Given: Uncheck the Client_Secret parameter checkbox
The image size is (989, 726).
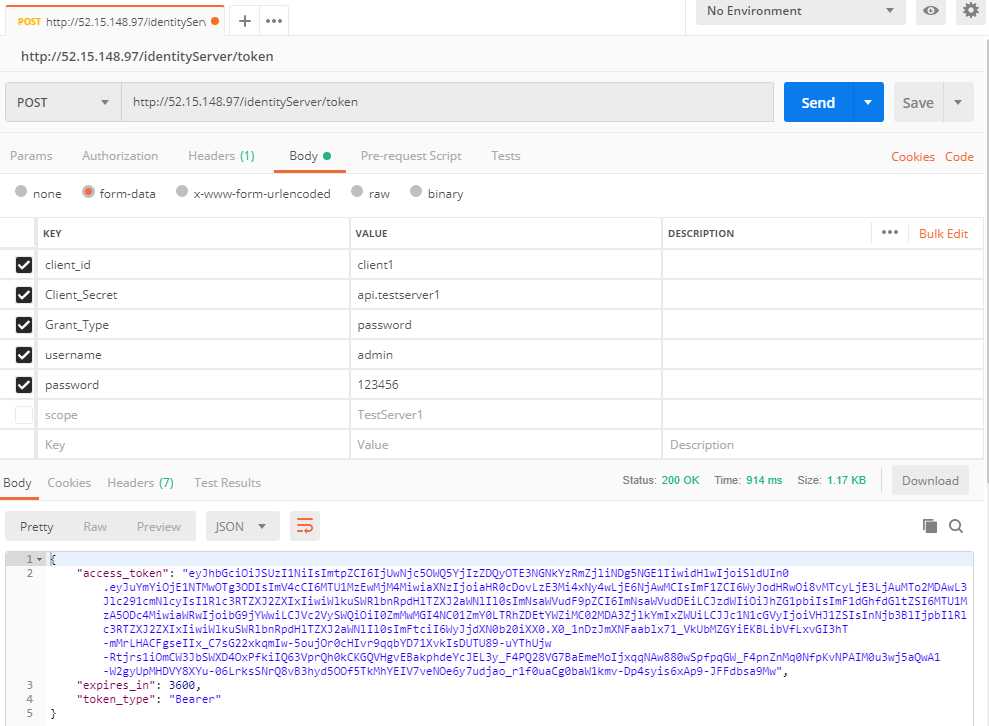Looking at the screenshot, I should [24, 295].
